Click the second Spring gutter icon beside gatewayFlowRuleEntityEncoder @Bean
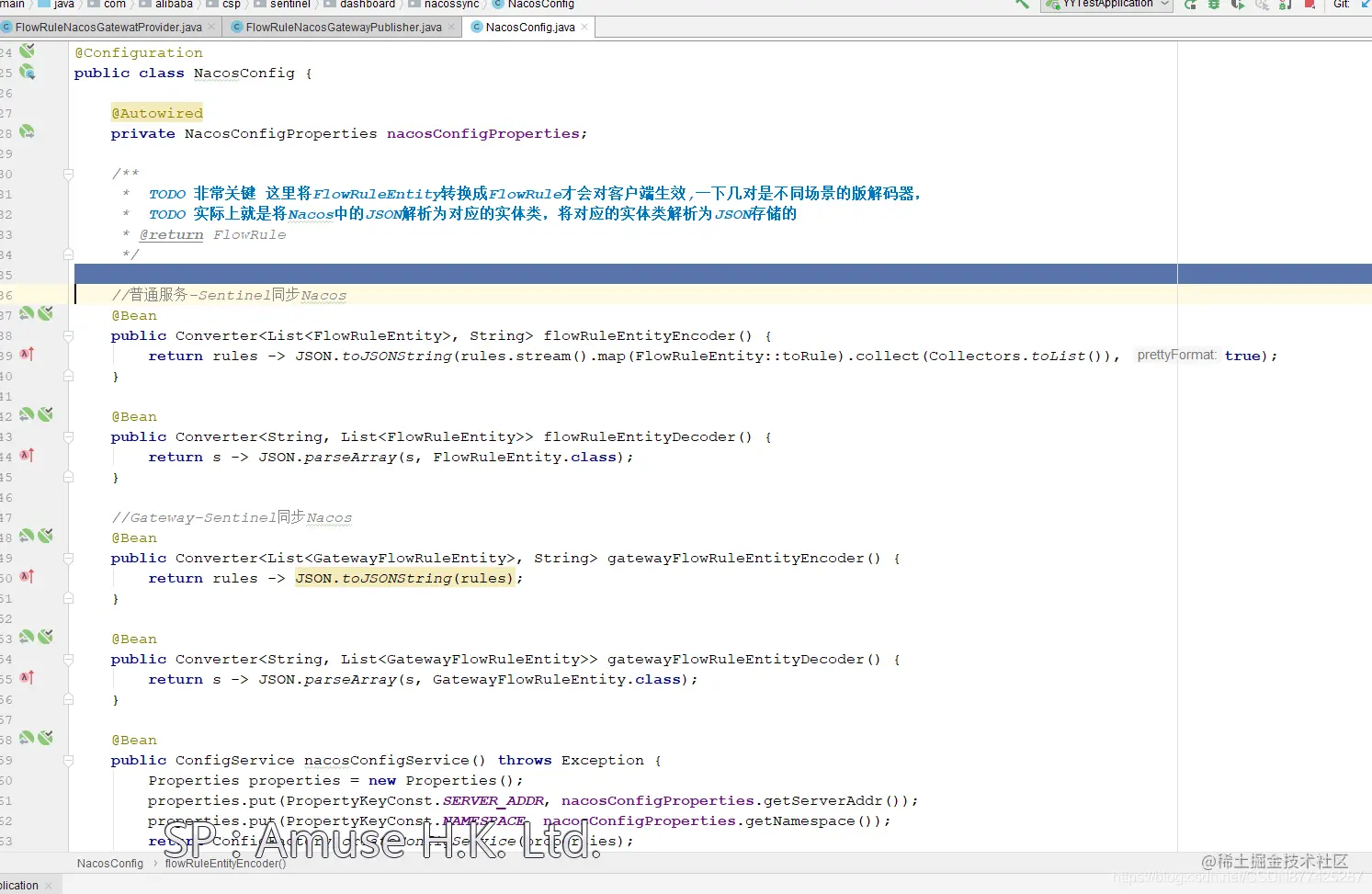Viewport: 1372px width, 894px height. click(x=46, y=537)
